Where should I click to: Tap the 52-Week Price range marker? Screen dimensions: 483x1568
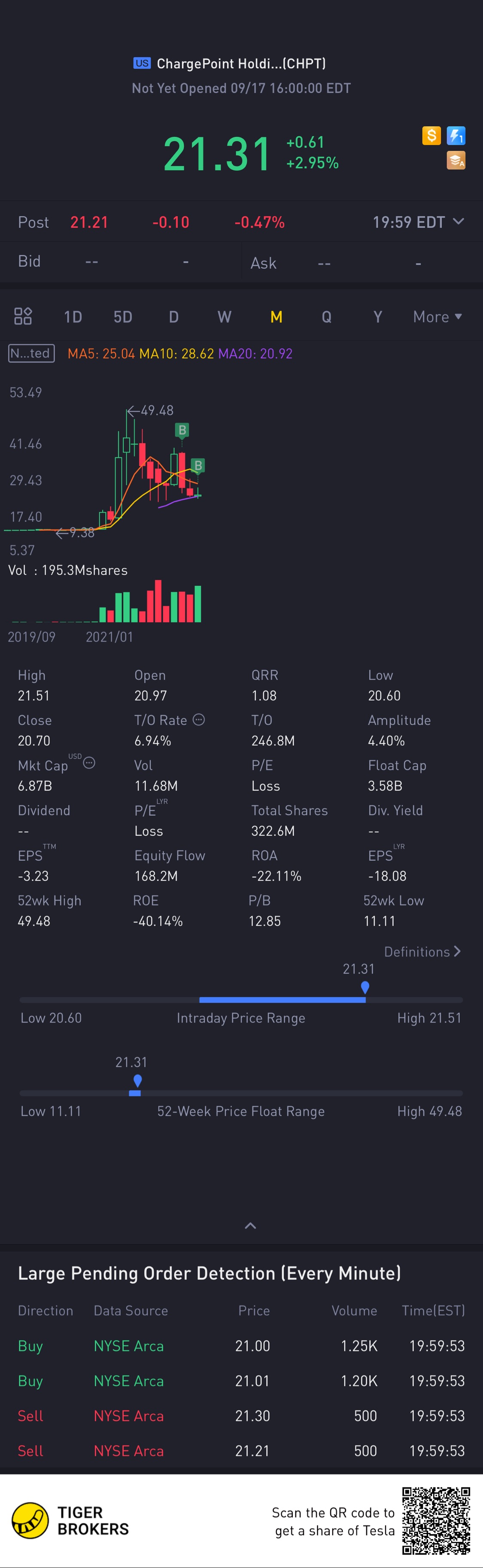tap(138, 1081)
